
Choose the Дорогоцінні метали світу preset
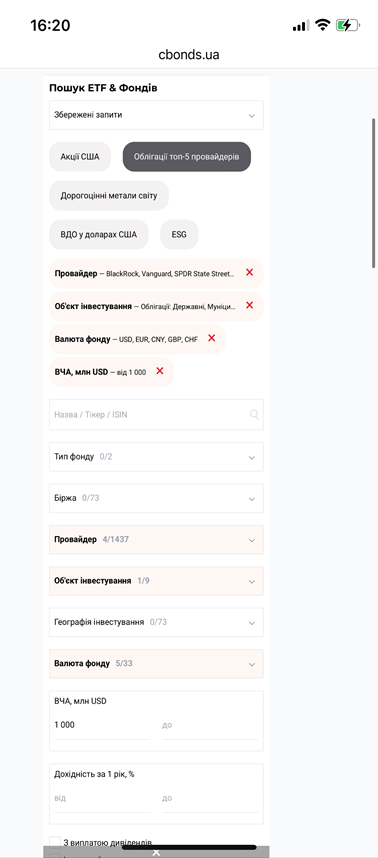[109, 195]
